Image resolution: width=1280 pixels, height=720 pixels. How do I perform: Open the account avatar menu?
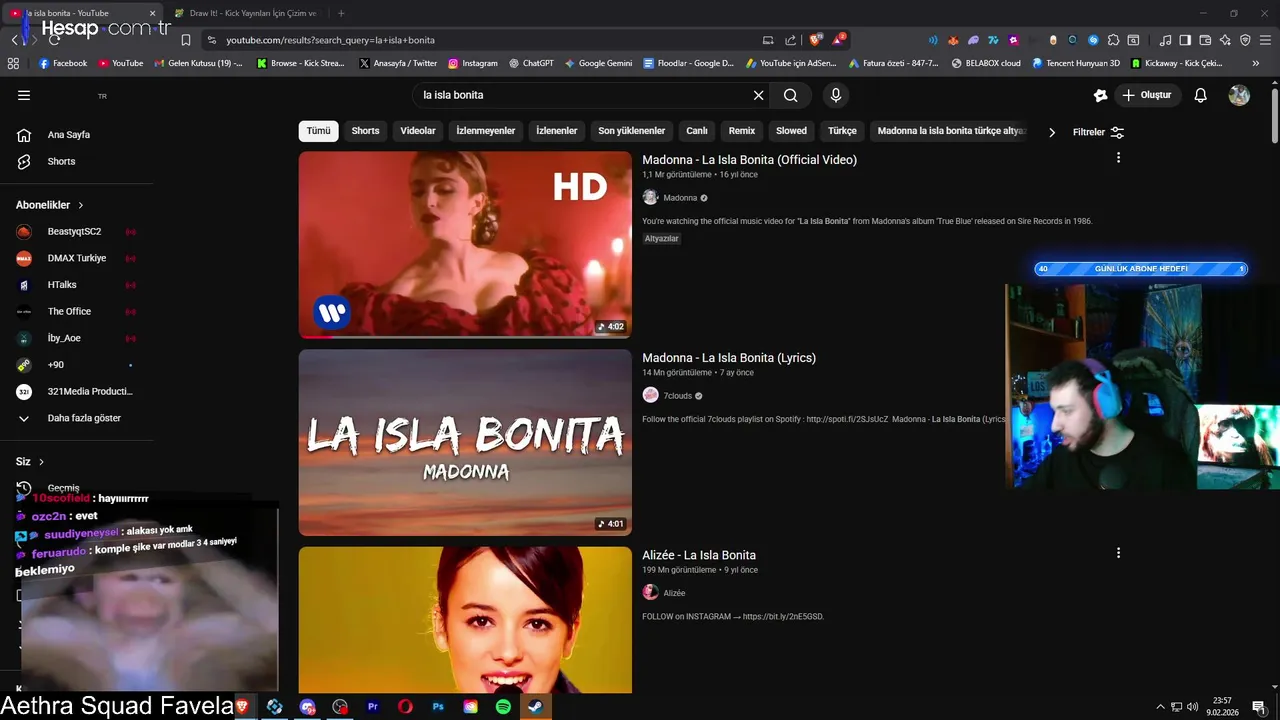1239,95
